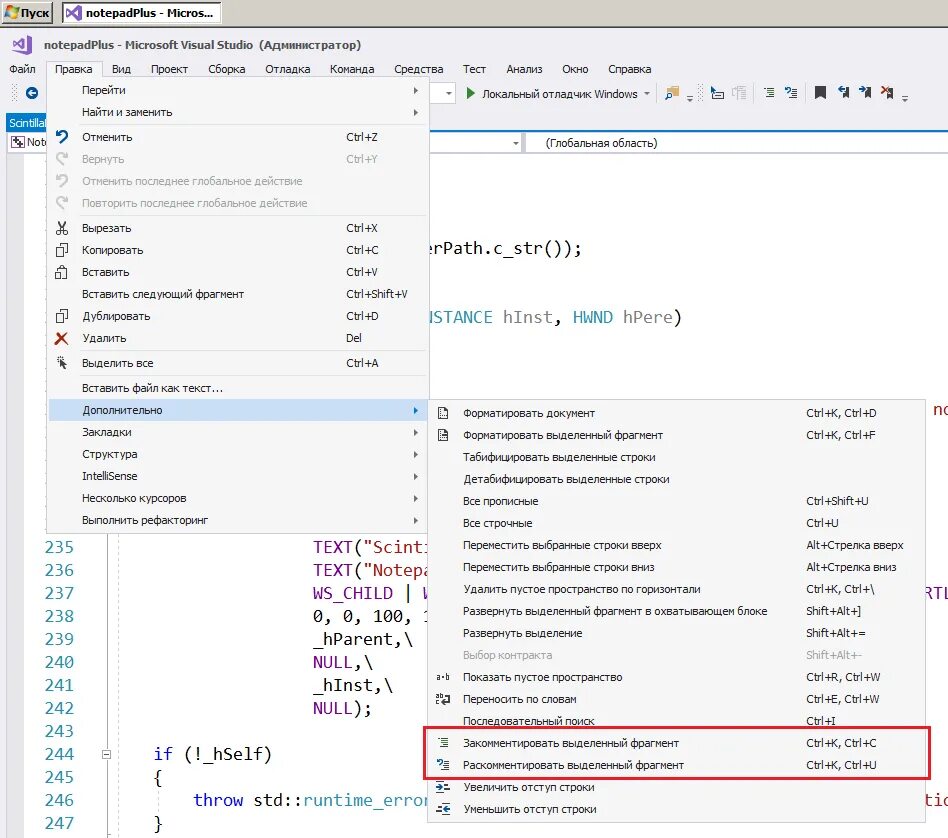Open the Проект menu
The height and width of the screenshot is (838, 948).
pyautogui.click(x=169, y=69)
